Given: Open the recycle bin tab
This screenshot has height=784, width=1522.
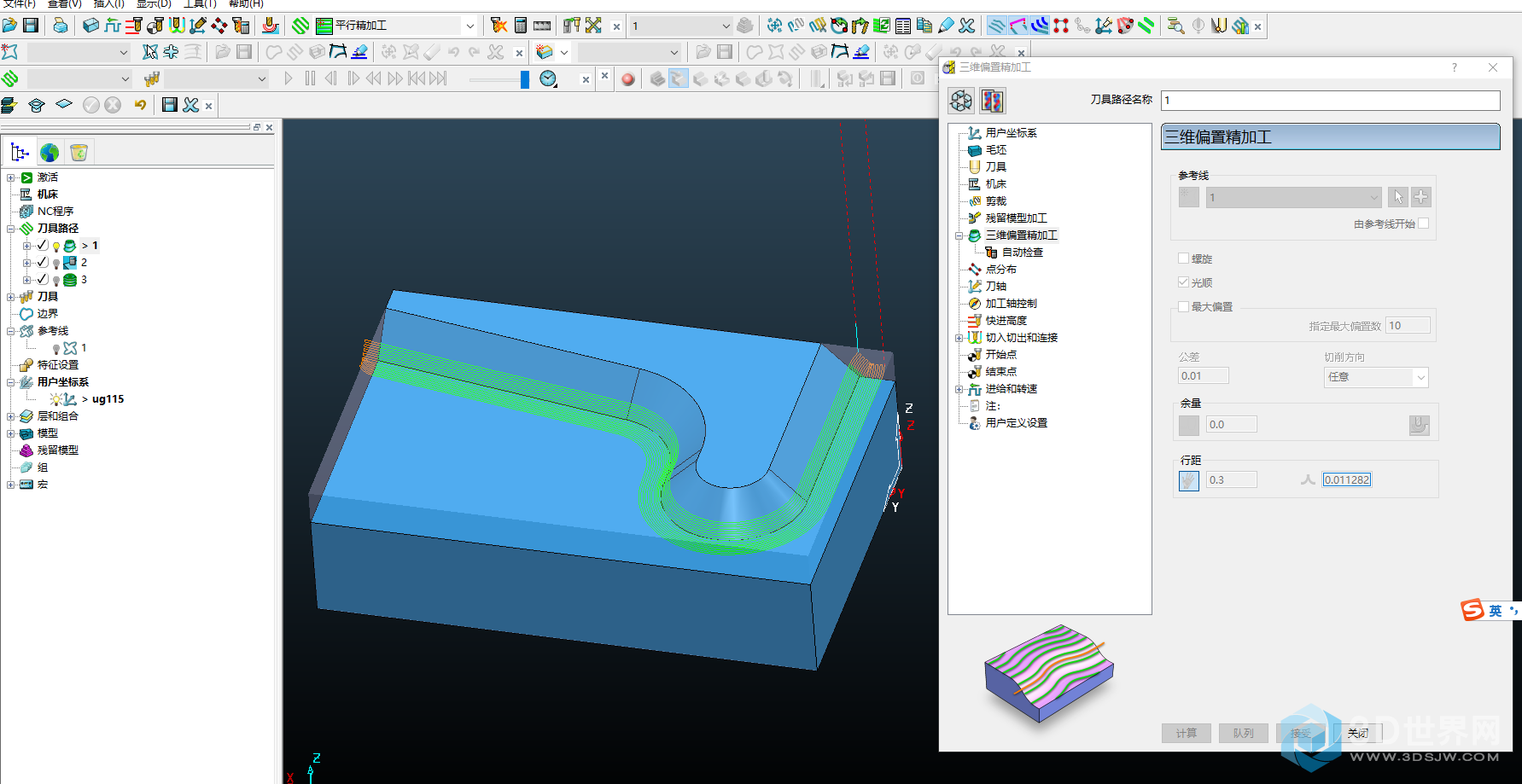Looking at the screenshot, I should tap(79, 153).
